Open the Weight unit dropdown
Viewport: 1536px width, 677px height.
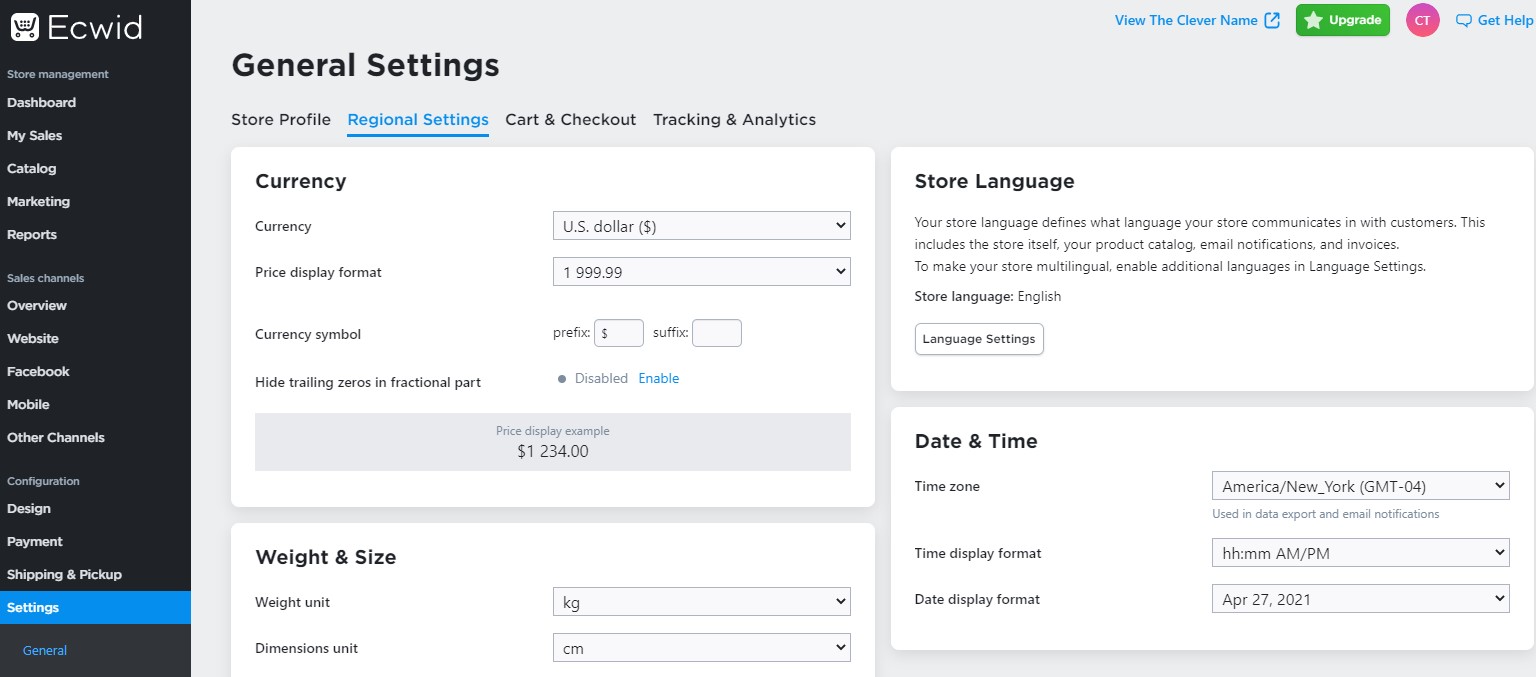pos(701,601)
